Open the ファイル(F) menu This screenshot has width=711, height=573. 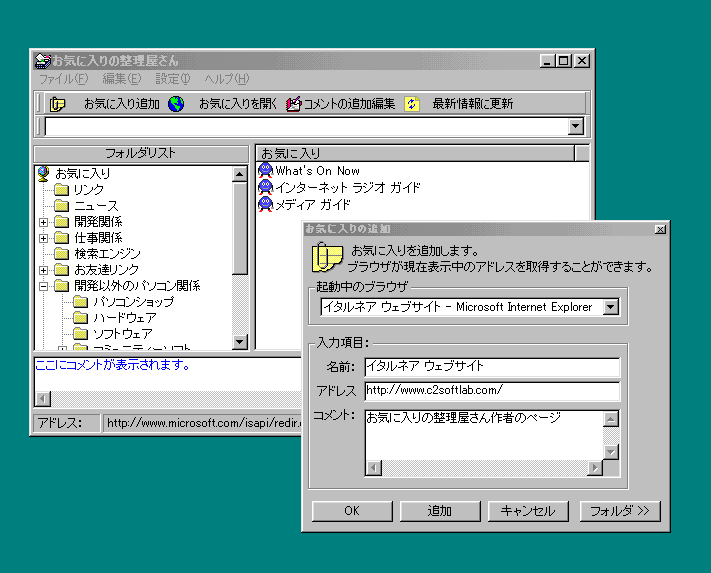[63, 79]
